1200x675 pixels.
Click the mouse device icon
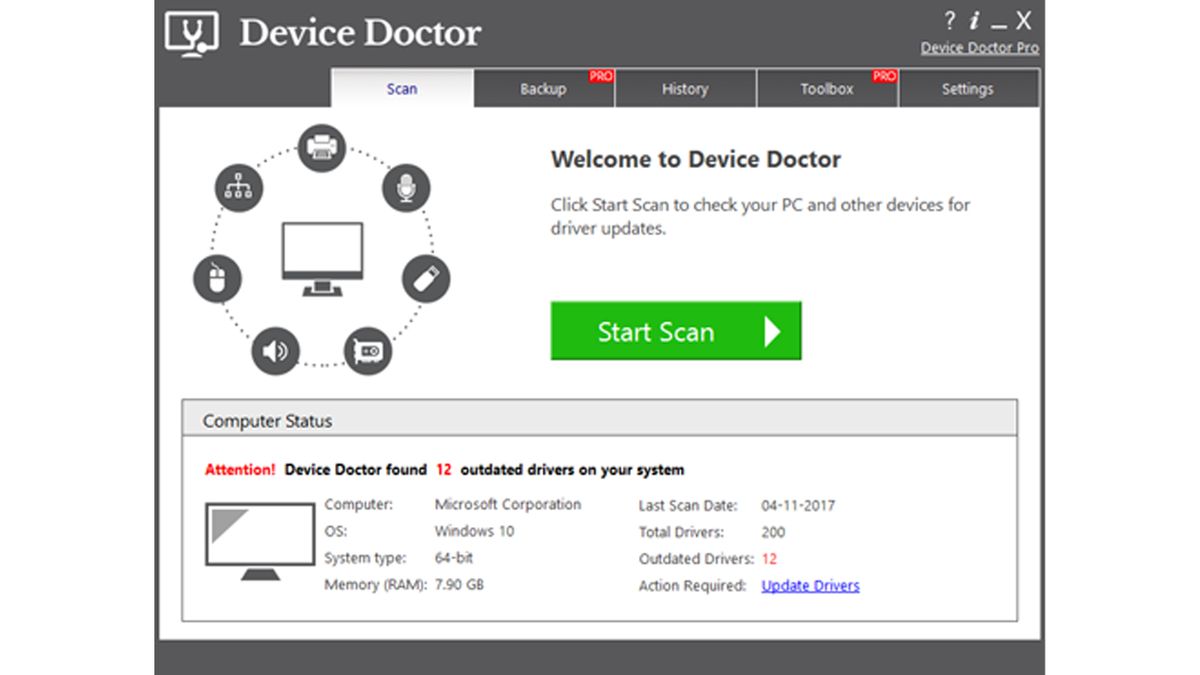218,278
